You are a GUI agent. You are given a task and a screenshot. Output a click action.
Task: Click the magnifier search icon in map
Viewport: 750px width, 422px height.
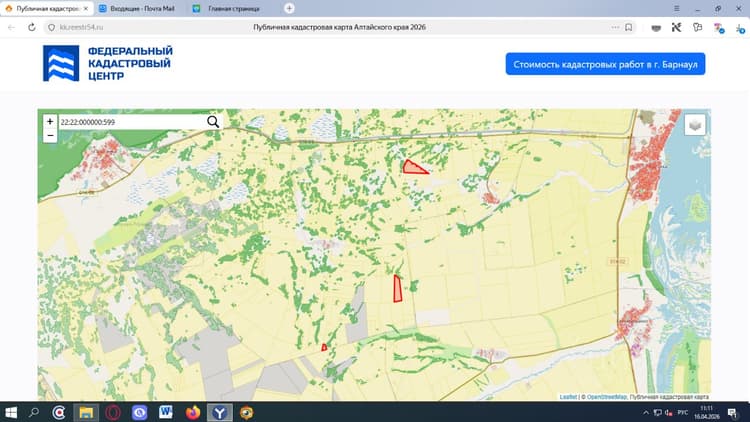213,122
